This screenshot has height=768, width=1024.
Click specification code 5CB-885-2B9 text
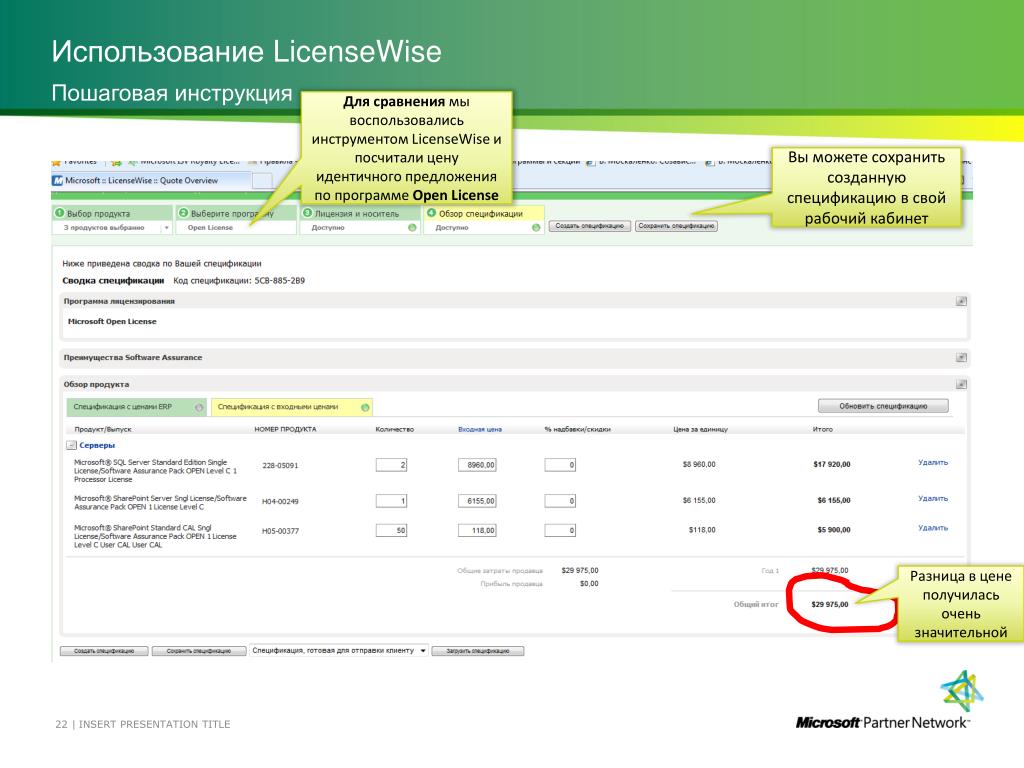tap(280, 281)
